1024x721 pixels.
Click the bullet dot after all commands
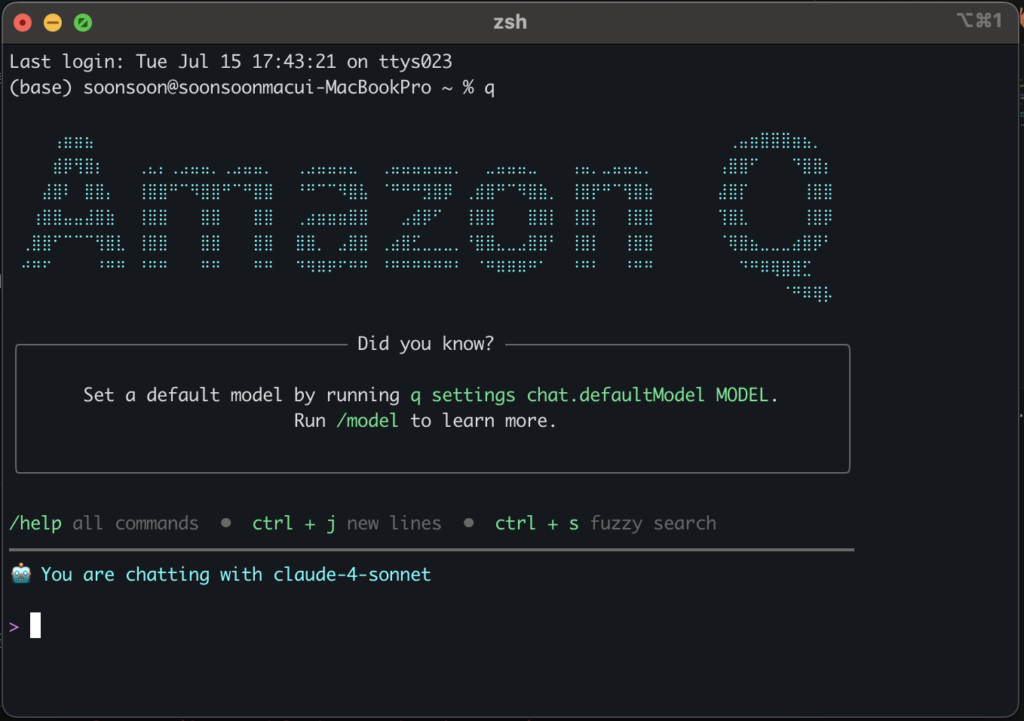click(226, 523)
